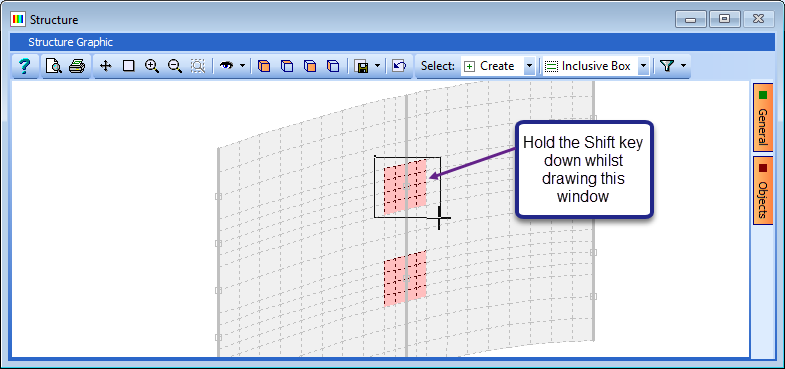
Task: Click the save view floppy icon
Action: [x=361, y=66]
